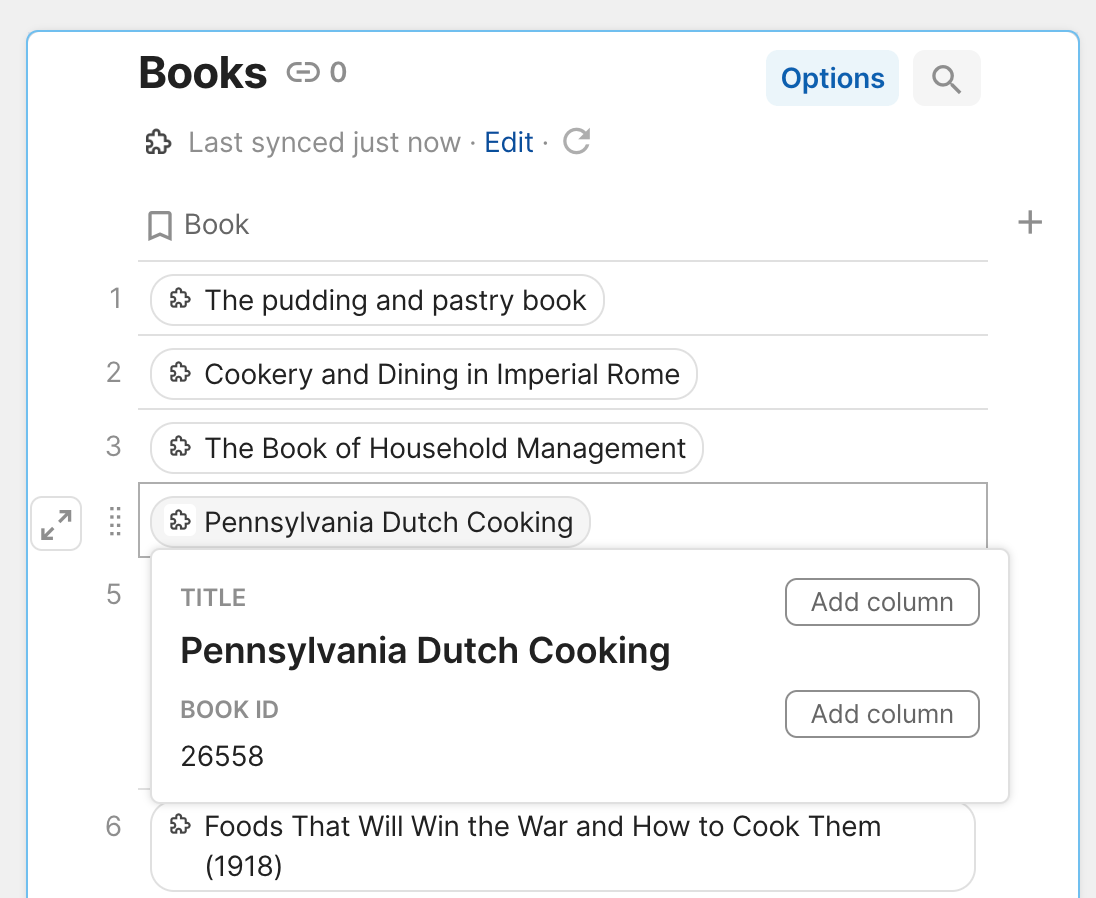This screenshot has height=898, width=1096.
Task: Add column for the BOOK ID field
Action: (x=882, y=714)
